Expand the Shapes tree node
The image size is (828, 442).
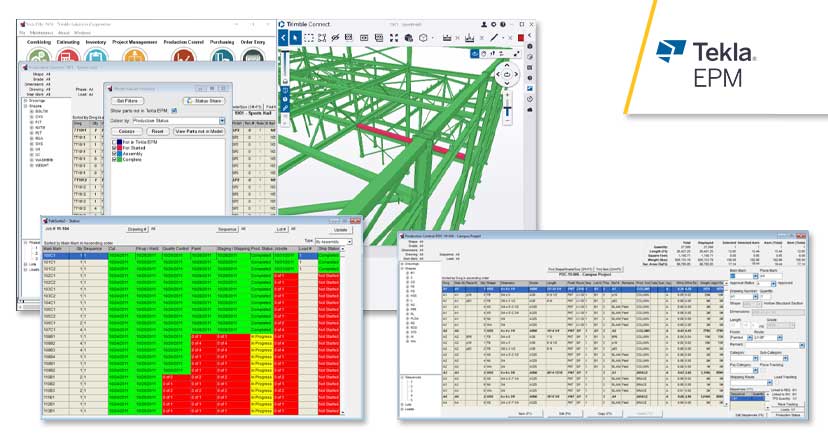click(25, 106)
